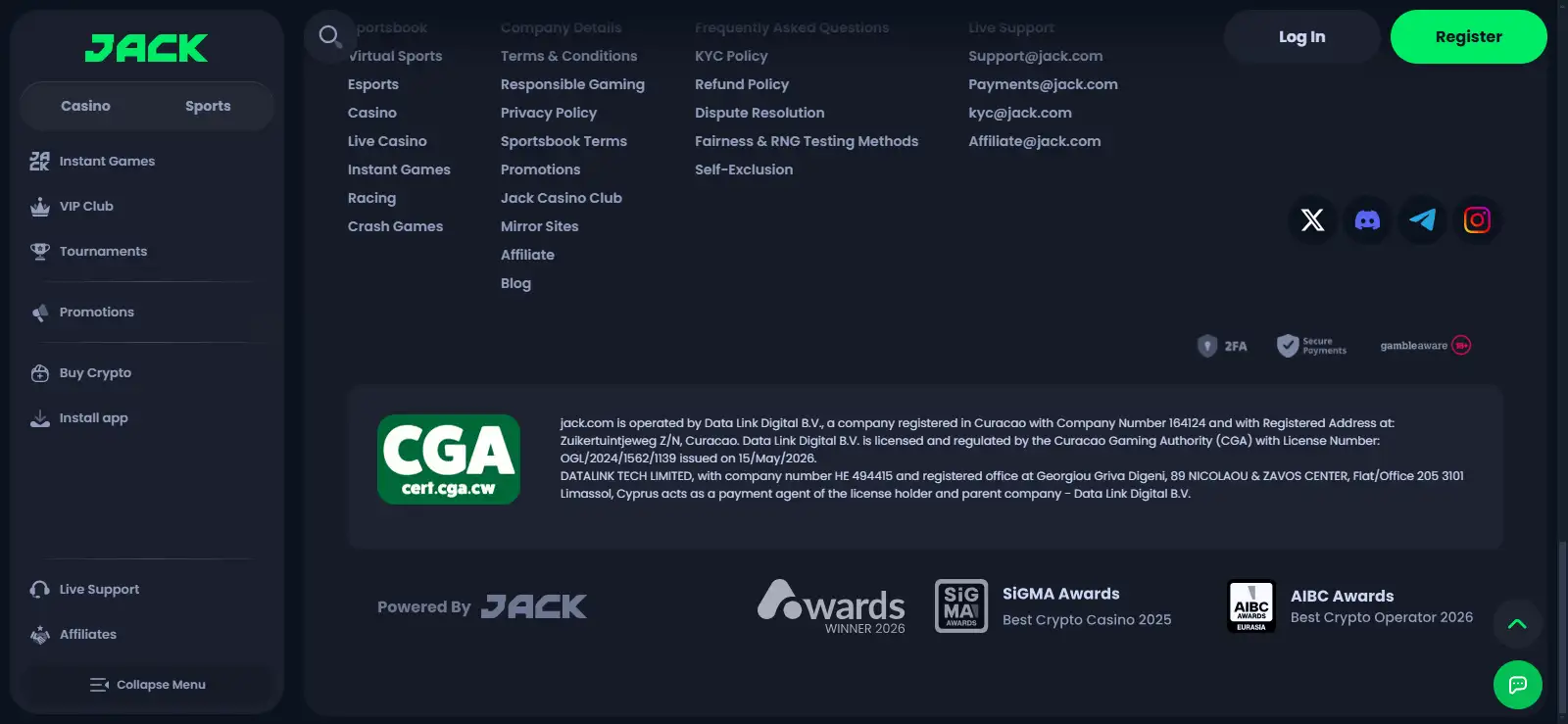Open the Promotions footer link
The width and height of the screenshot is (1568, 724).
tap(540, 169)
